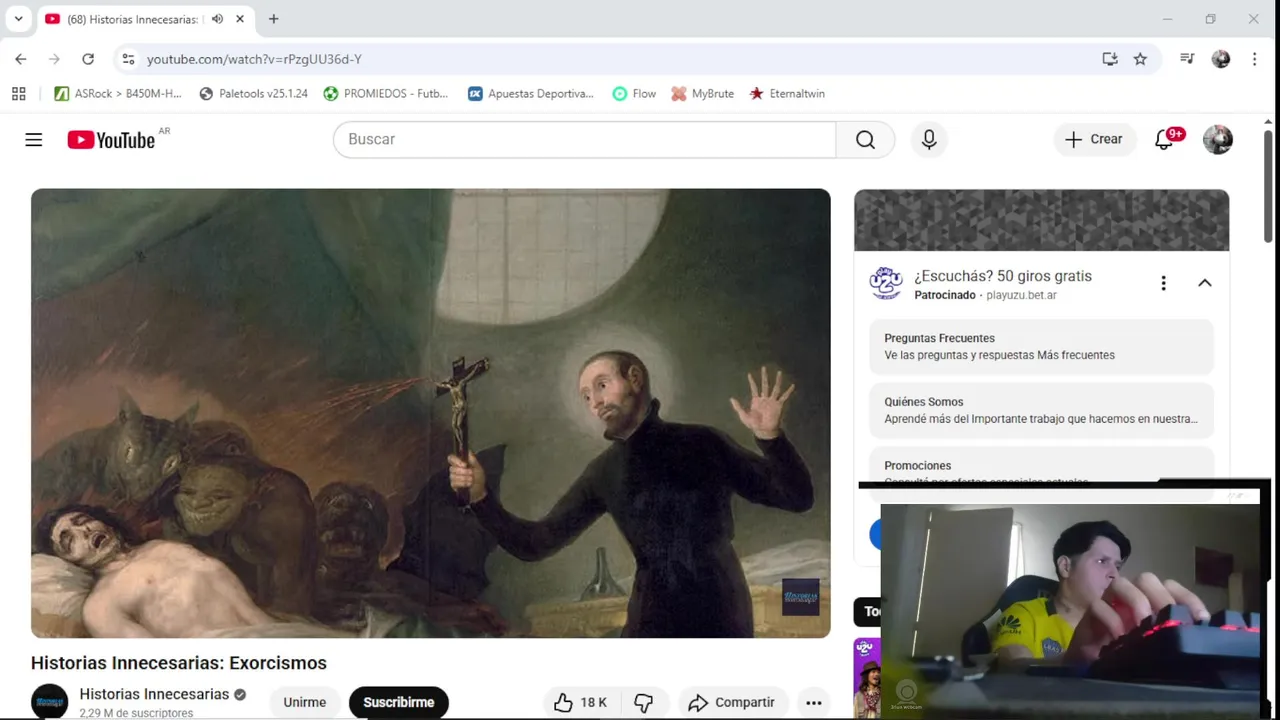Open the notifications bell
Viewport: 1280px width, 720px height.
(1164, 140)
